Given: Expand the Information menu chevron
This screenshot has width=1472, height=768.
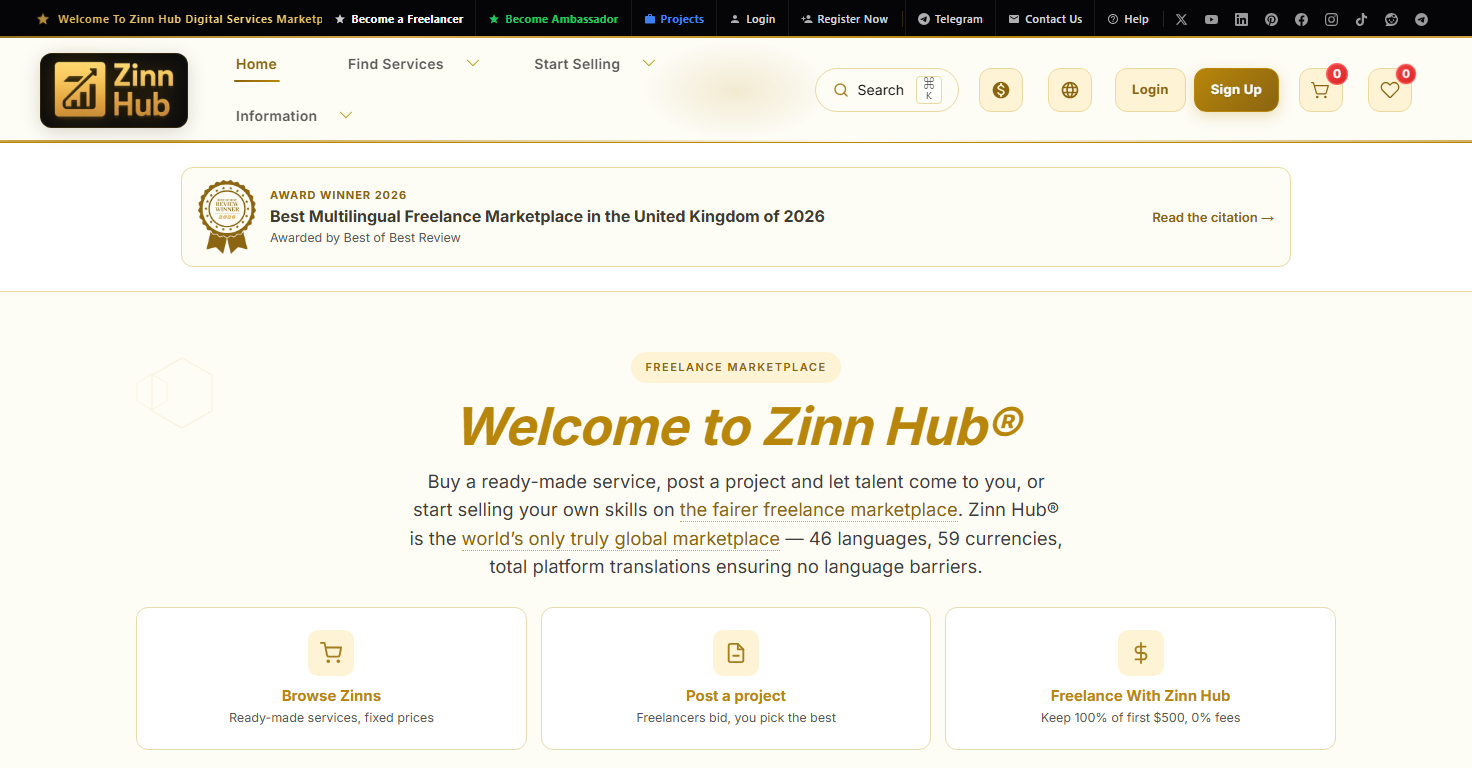Looking at the screenshot, I should [x=346, y=116].
